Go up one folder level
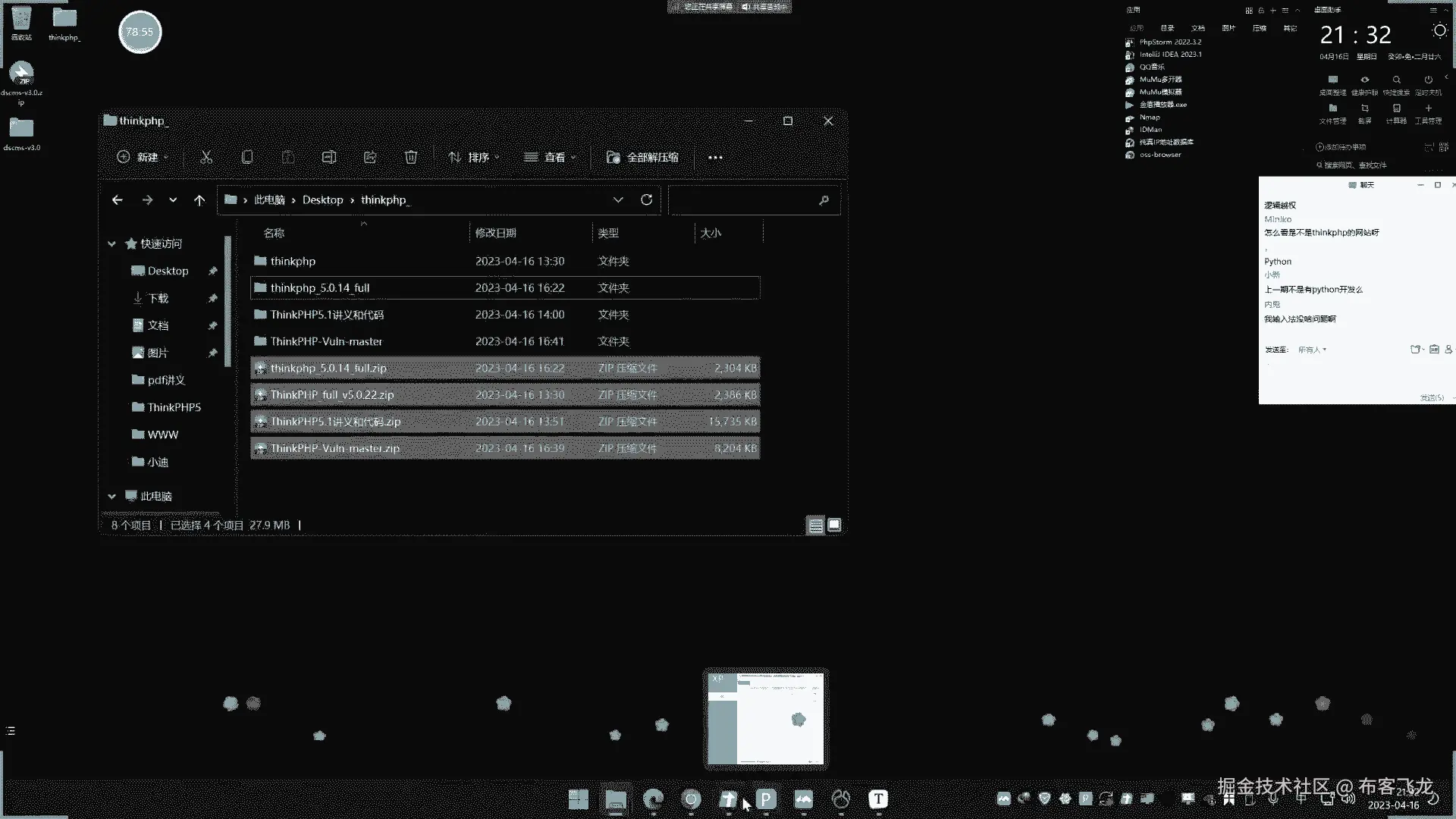The height and width of the screenshot is (819, 1456). tap(199, 200)
